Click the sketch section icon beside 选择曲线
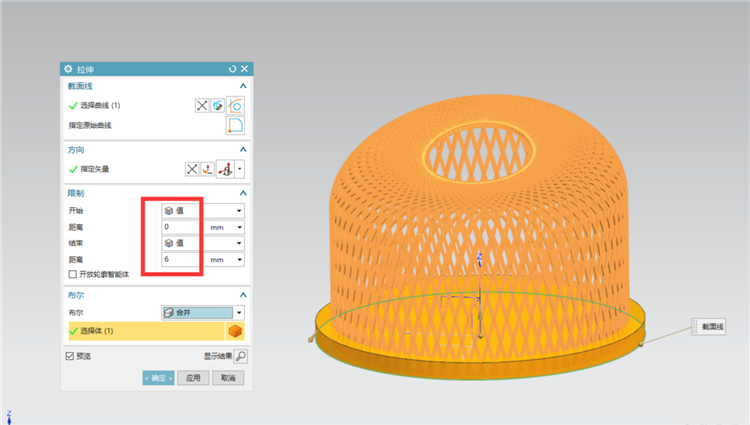The image size is (750, 425). [218, 105]
